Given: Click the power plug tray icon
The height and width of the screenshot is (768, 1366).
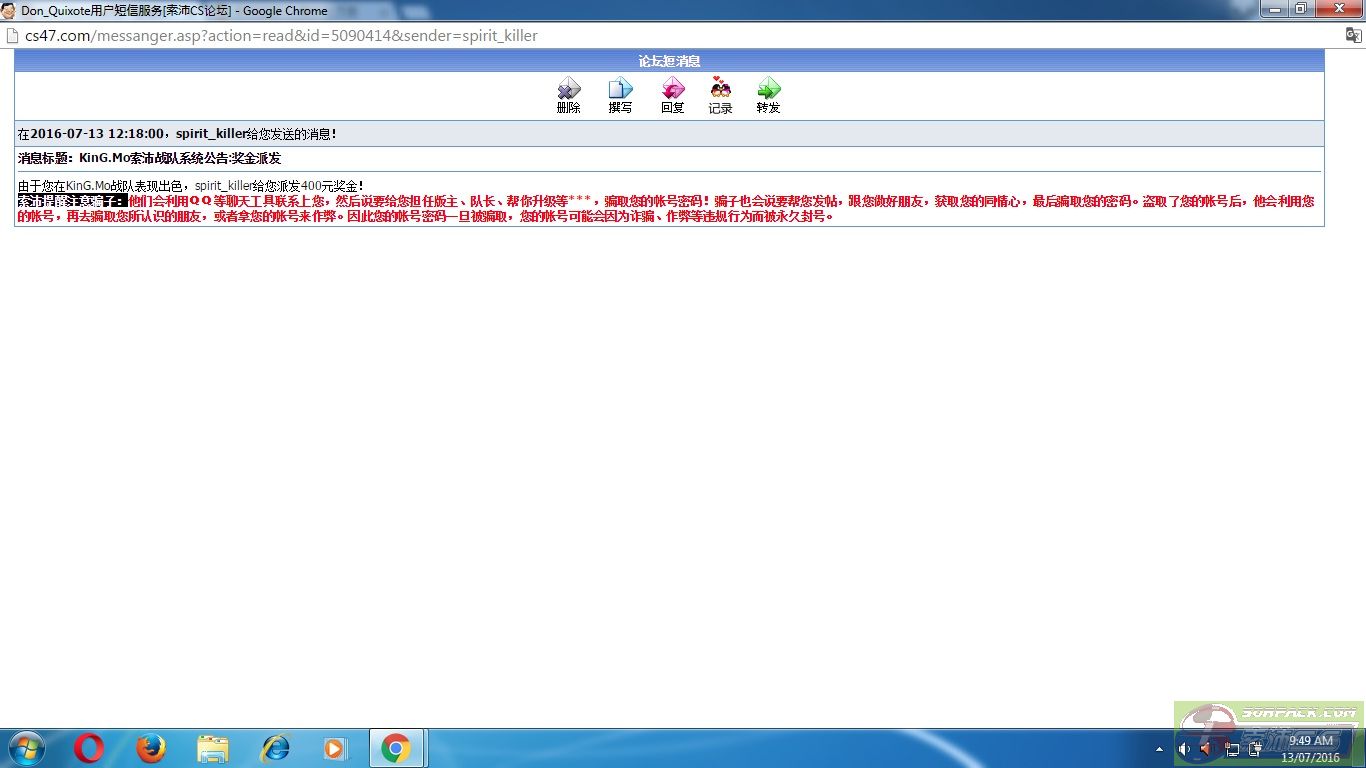Looking at the screenshot, I should pos(1255,749).
